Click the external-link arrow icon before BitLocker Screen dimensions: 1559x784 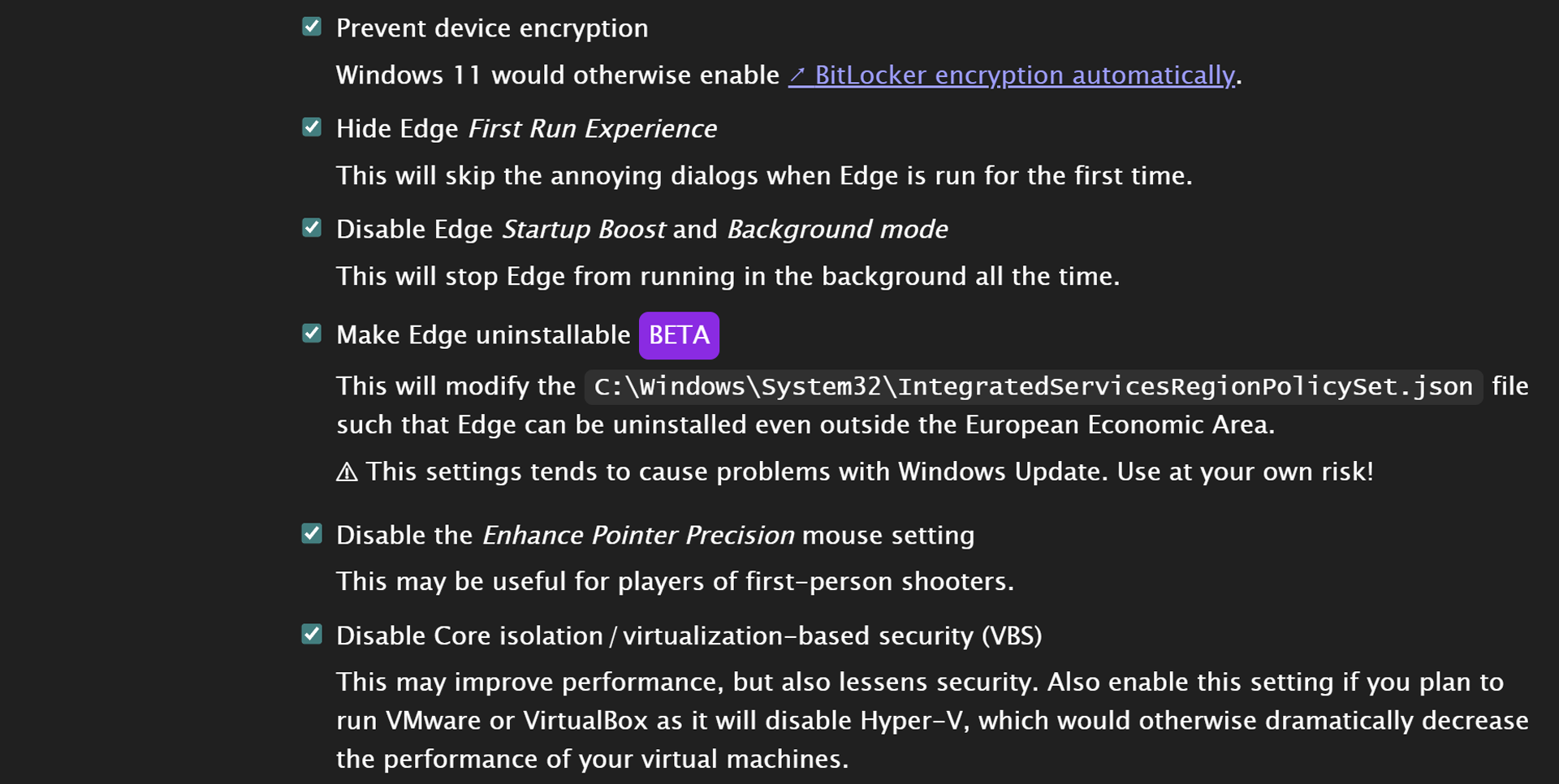[x=798, y=75]
